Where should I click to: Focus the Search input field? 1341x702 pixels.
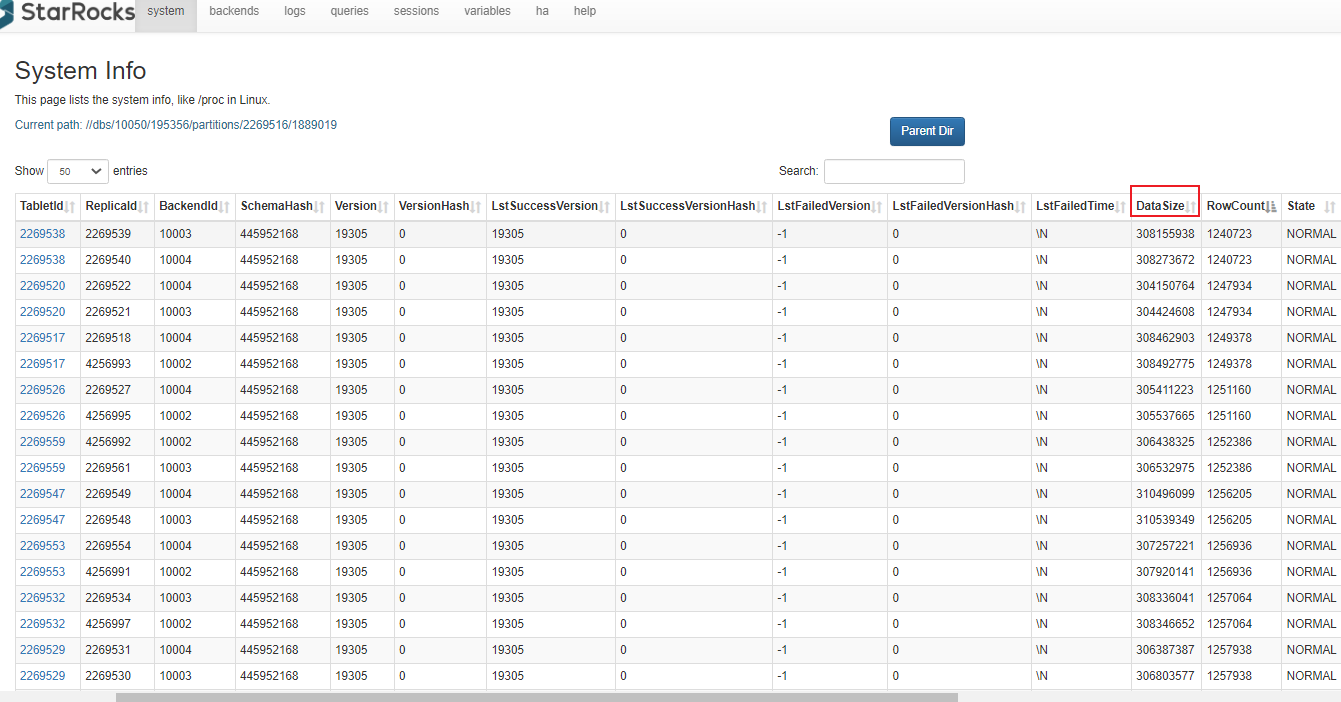[894, 171]
